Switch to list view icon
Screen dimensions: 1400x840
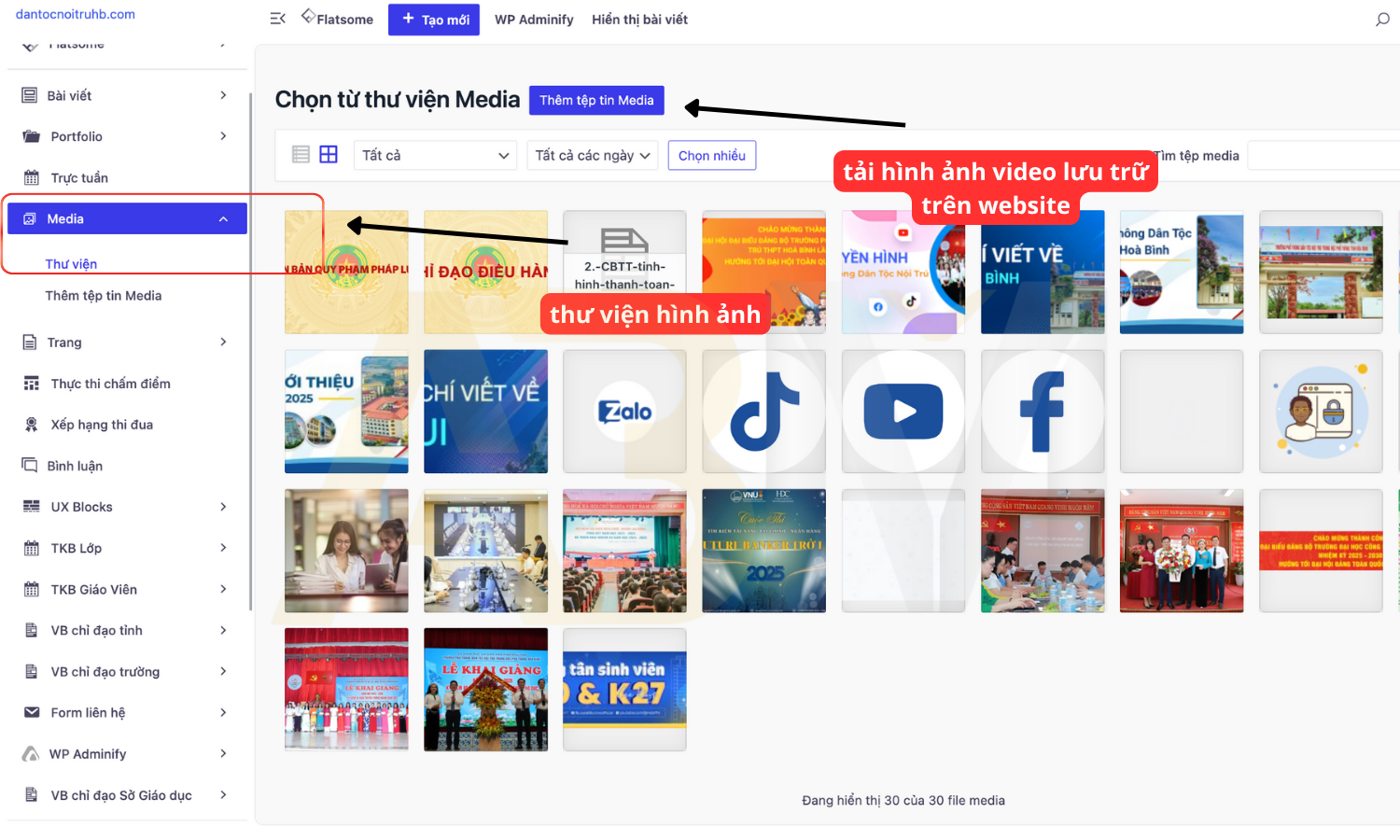tap(301, 155)
